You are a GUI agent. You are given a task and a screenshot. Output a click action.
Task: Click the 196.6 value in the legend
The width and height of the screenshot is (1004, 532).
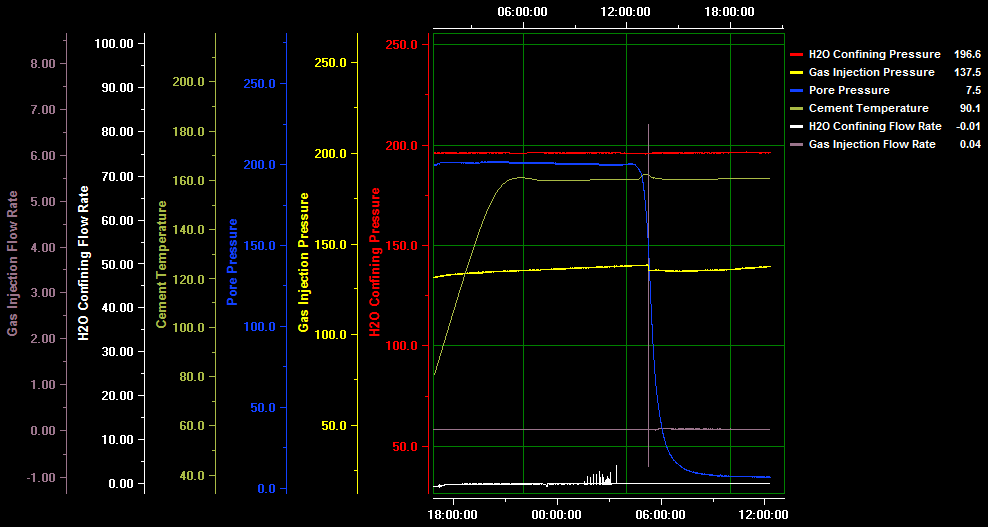967,54
